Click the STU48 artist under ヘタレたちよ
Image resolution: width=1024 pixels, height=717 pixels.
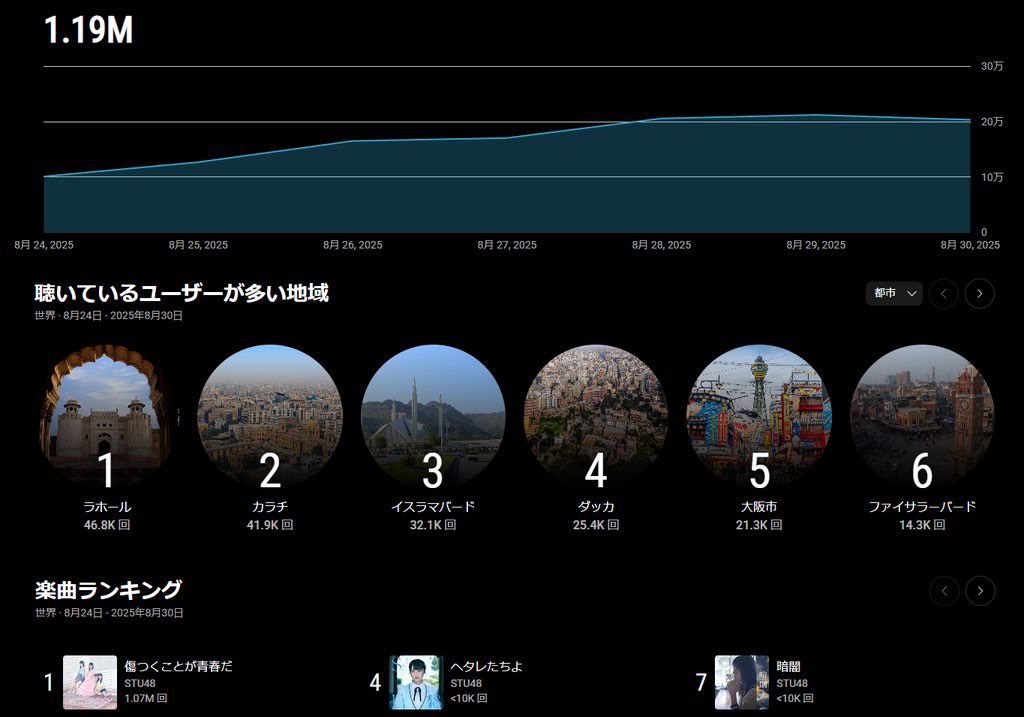tap(466, 683)
